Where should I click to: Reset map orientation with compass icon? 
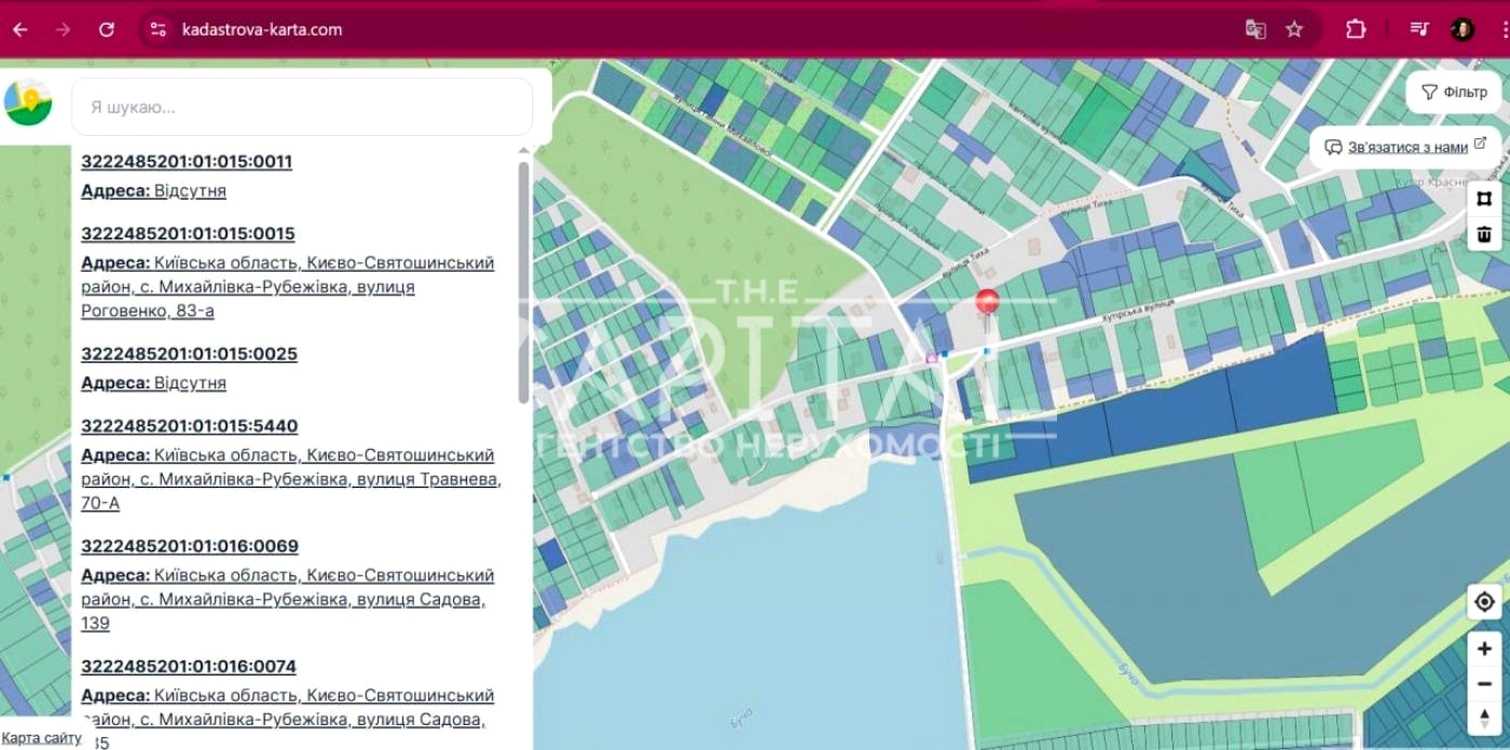click(1484, 718)
